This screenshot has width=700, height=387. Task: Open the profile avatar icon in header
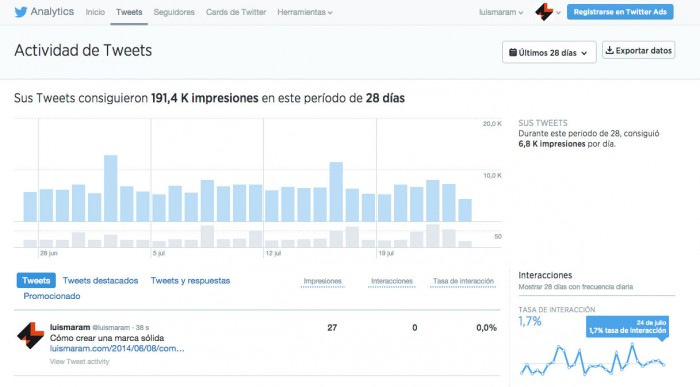544,12
